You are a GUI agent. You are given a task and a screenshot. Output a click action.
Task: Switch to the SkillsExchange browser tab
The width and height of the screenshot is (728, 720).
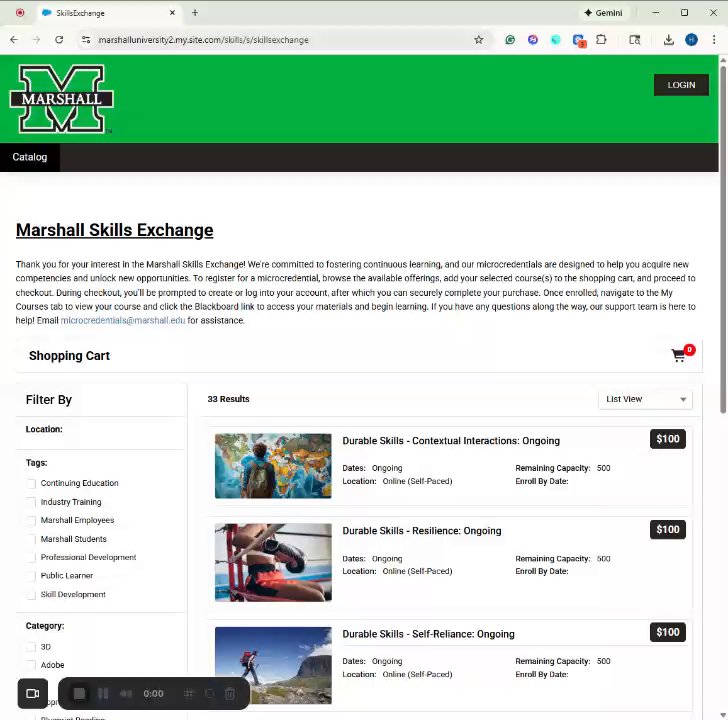click(109, 13)
